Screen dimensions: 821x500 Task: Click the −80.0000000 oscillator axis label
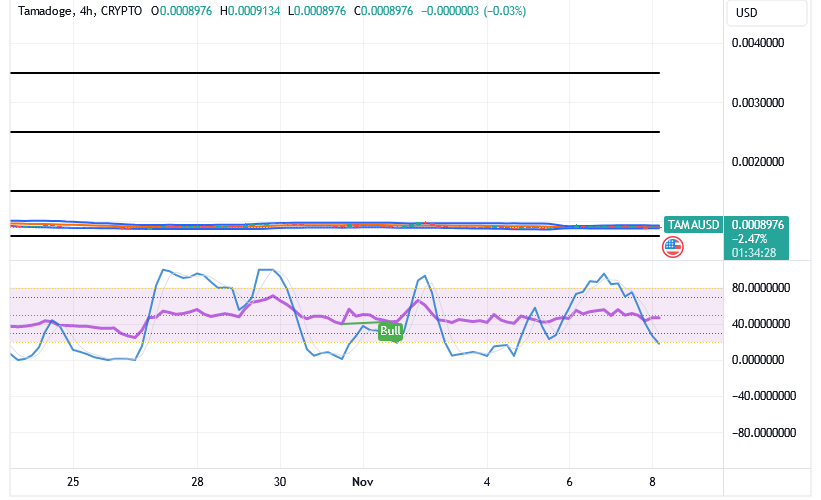[x=763, y=432]
